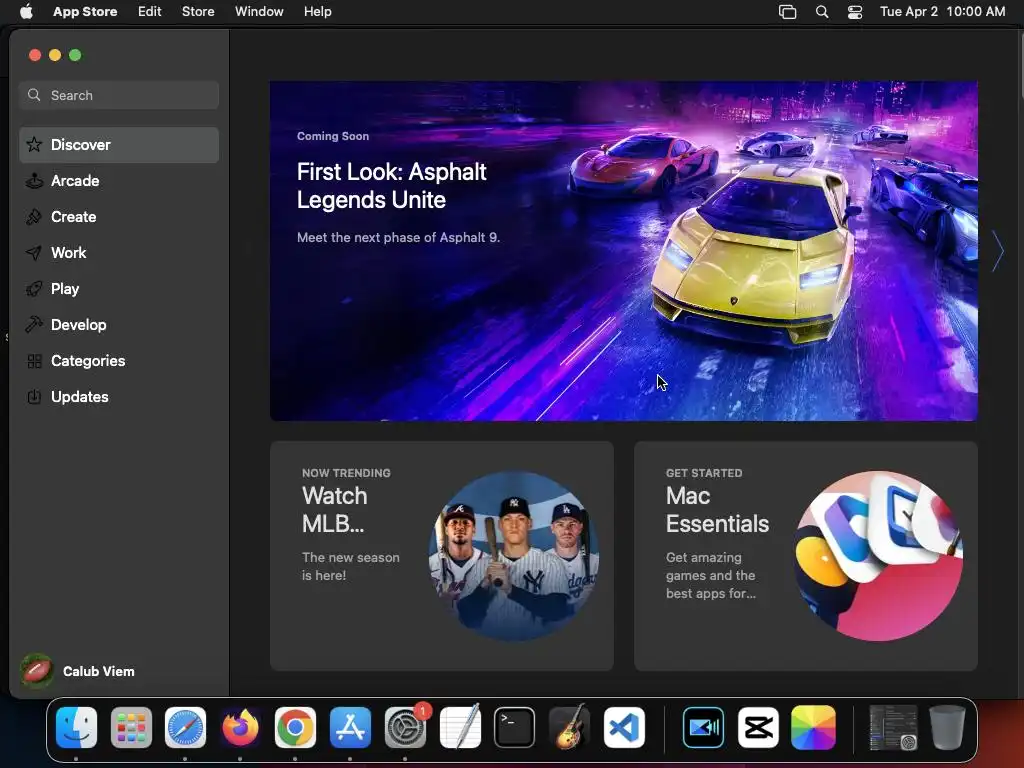The image size is (1024, 768).
Task: Click the First Look: Asphalt Legends Unite title
Action: click(391, 185)
